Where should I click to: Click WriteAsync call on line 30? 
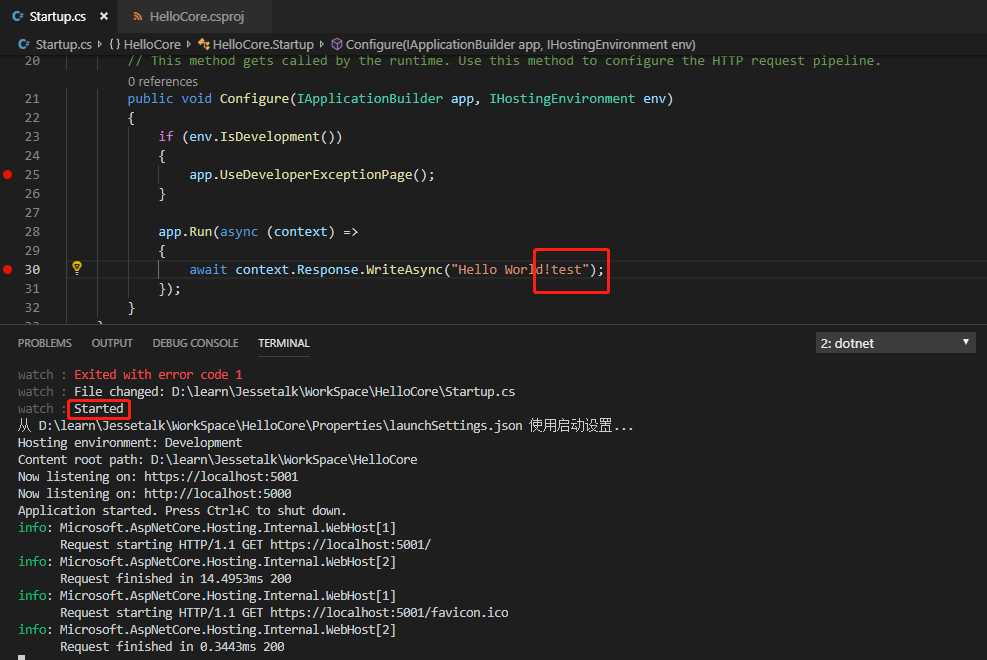pos(404,270)
